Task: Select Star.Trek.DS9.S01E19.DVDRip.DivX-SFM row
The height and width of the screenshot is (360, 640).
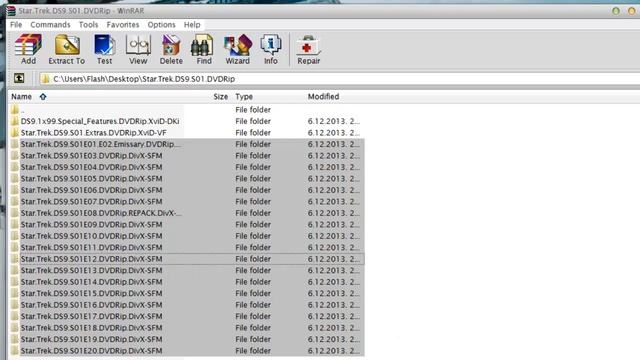Action: pyautogui.click(x=186, y=339)
